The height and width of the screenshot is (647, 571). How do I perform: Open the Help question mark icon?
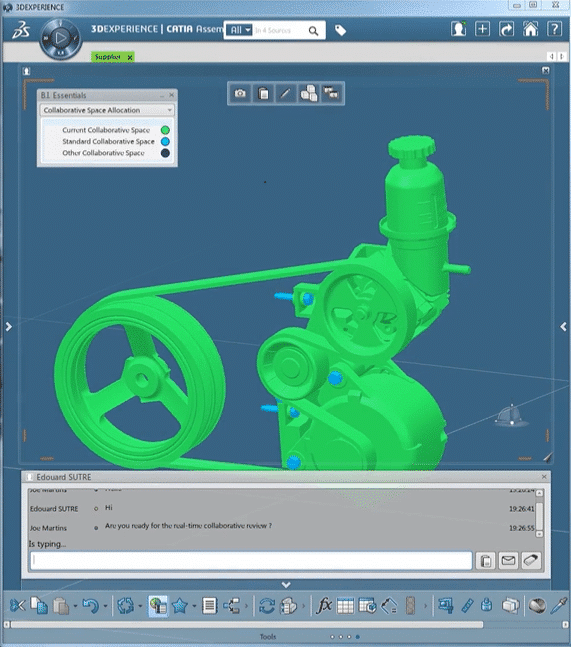pyautogui.click(x=554, y=29)
